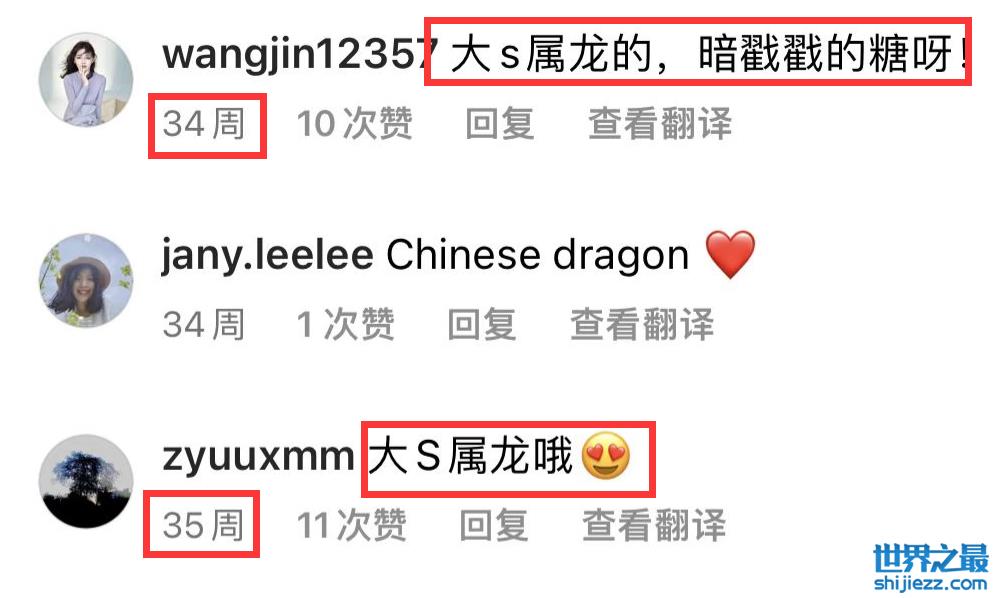Viewport: 998px width, 598px height.
Task: Reply (回复) to jany.leelee's comment
Action: tap(482, 324)
